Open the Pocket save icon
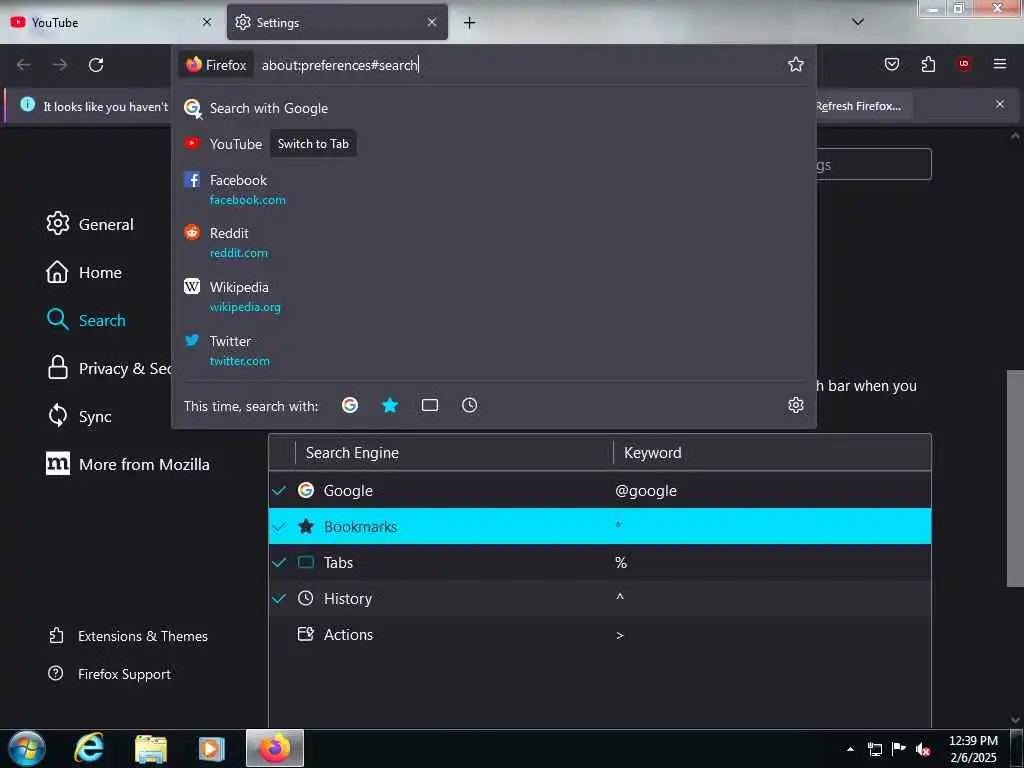This screenshot has height=768, width=1024. pos(891,64)
